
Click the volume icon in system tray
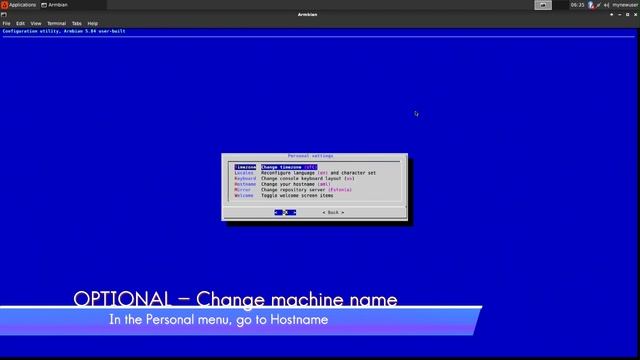607,5
